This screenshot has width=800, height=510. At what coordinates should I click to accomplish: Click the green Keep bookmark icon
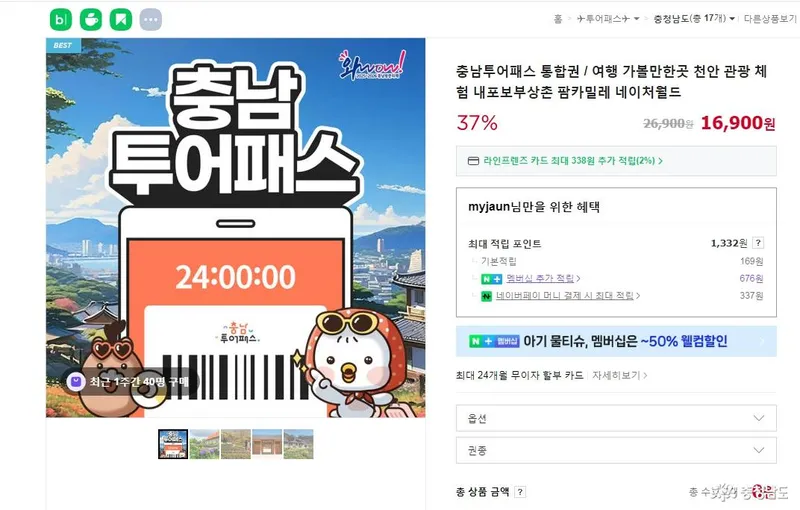[121, 20]
